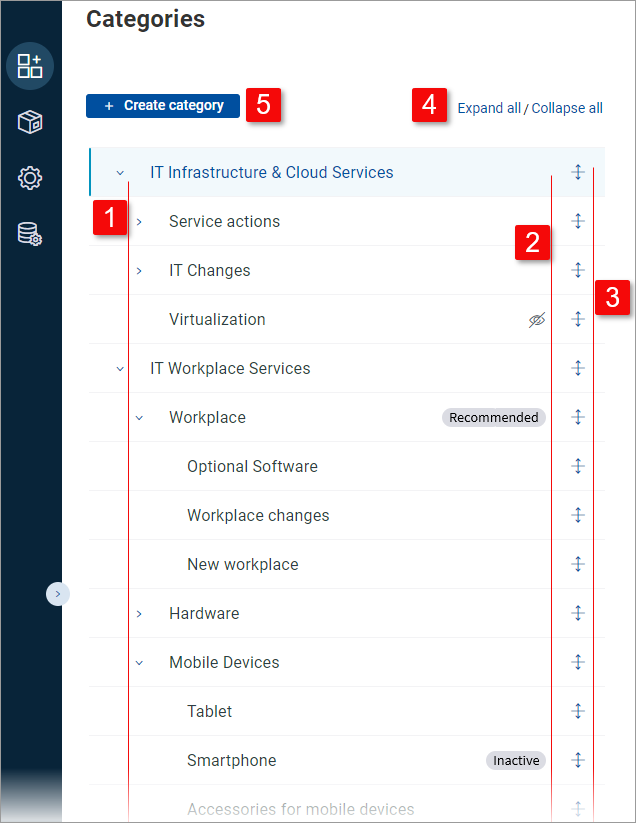Click move handle for Hardware row
Screen dimensions: 636x823
coord(577,613)
